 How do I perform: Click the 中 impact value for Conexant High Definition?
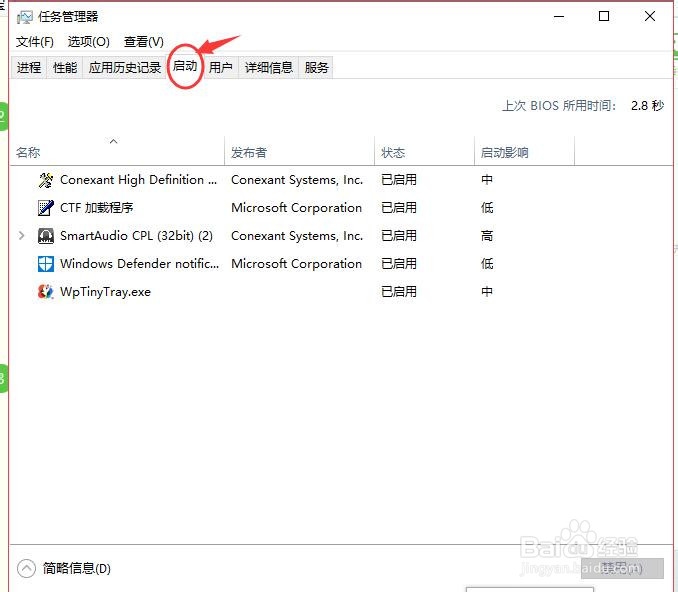pos(487,180)
